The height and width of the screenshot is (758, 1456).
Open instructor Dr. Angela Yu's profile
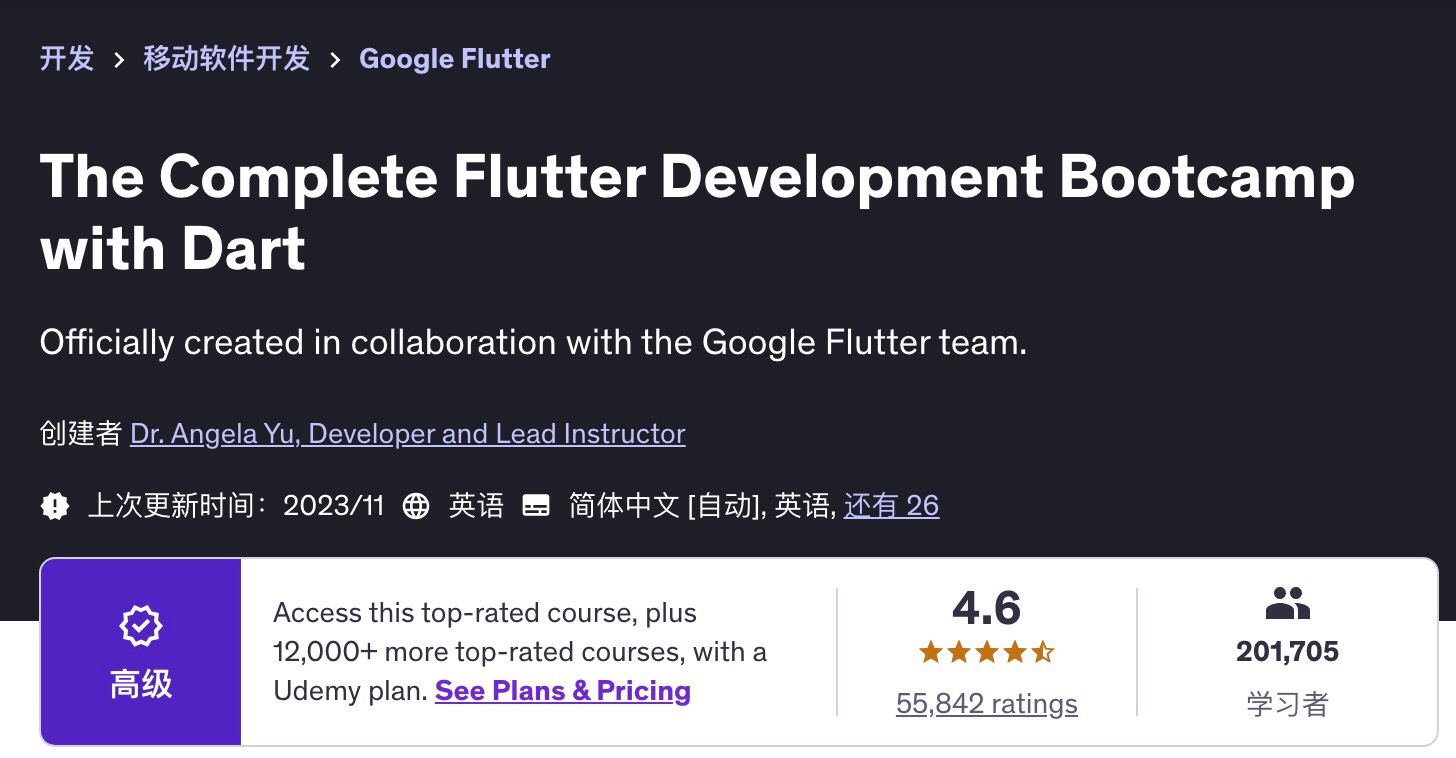pos(408,434)
